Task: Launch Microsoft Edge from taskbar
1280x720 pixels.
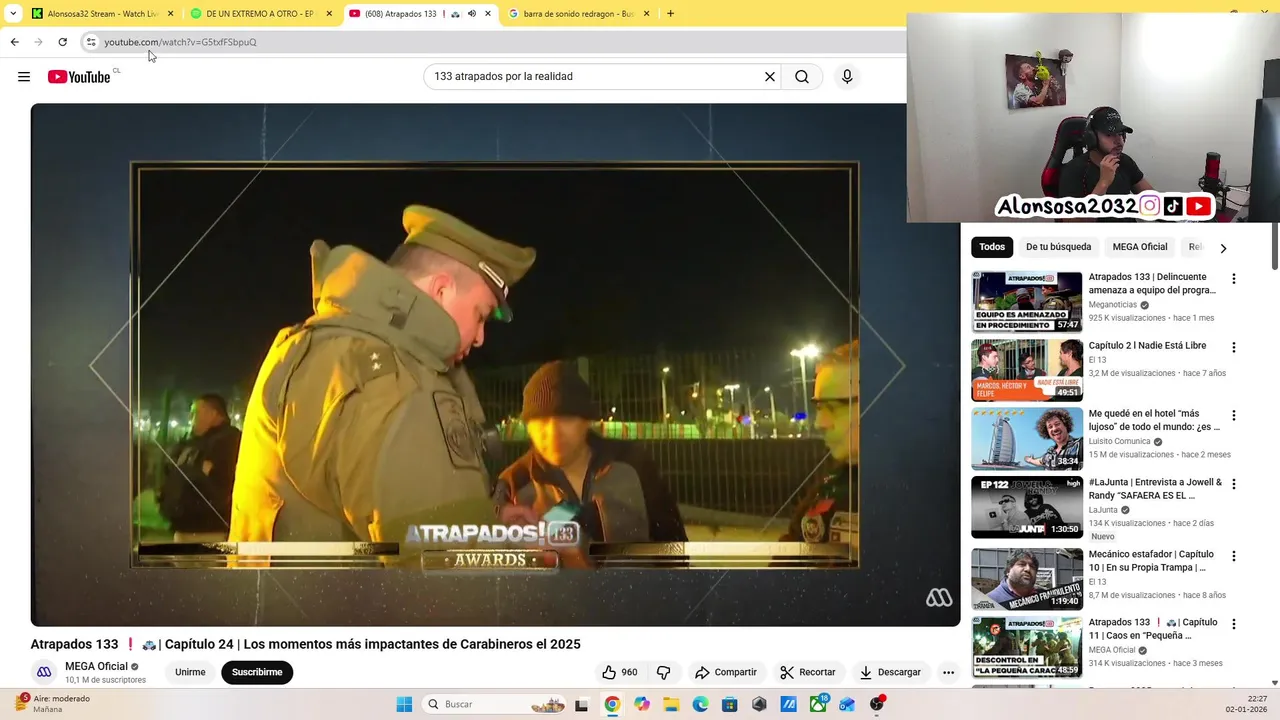Action: point(700,704)
